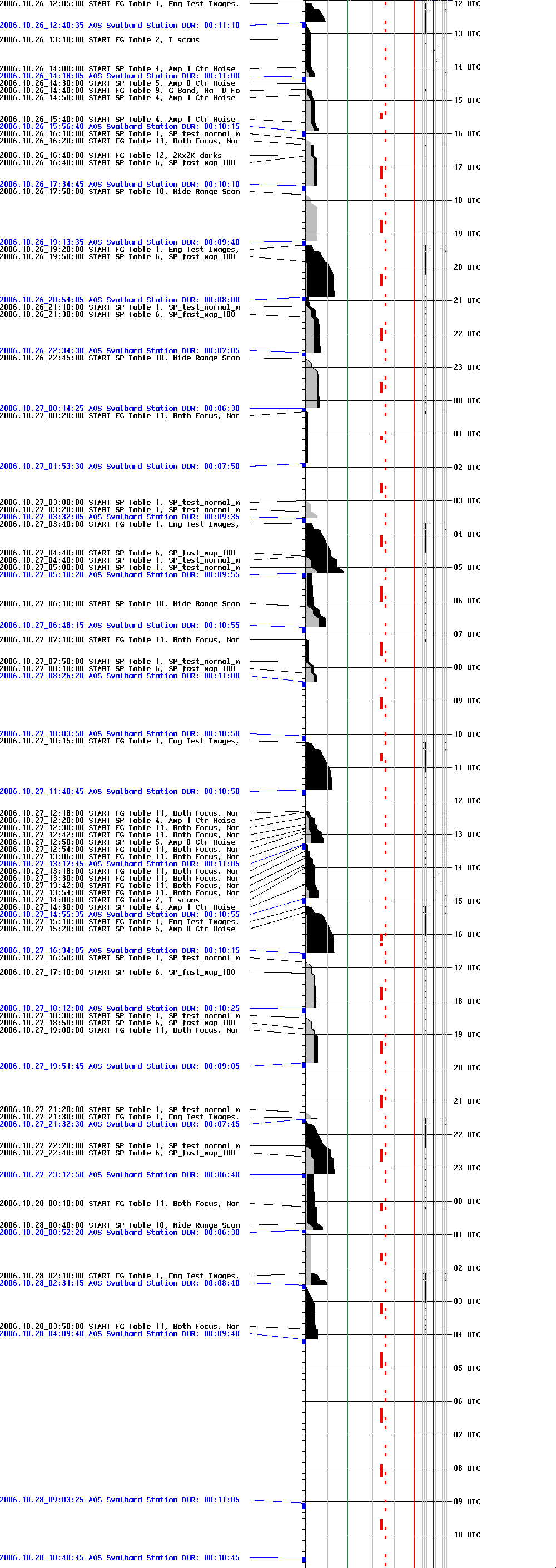Viewport: 556px width, 1568px height.
Task: Click the blue timeline marker for 2006.10.28_09:03:25 pass
Action: coord(304,1505)
